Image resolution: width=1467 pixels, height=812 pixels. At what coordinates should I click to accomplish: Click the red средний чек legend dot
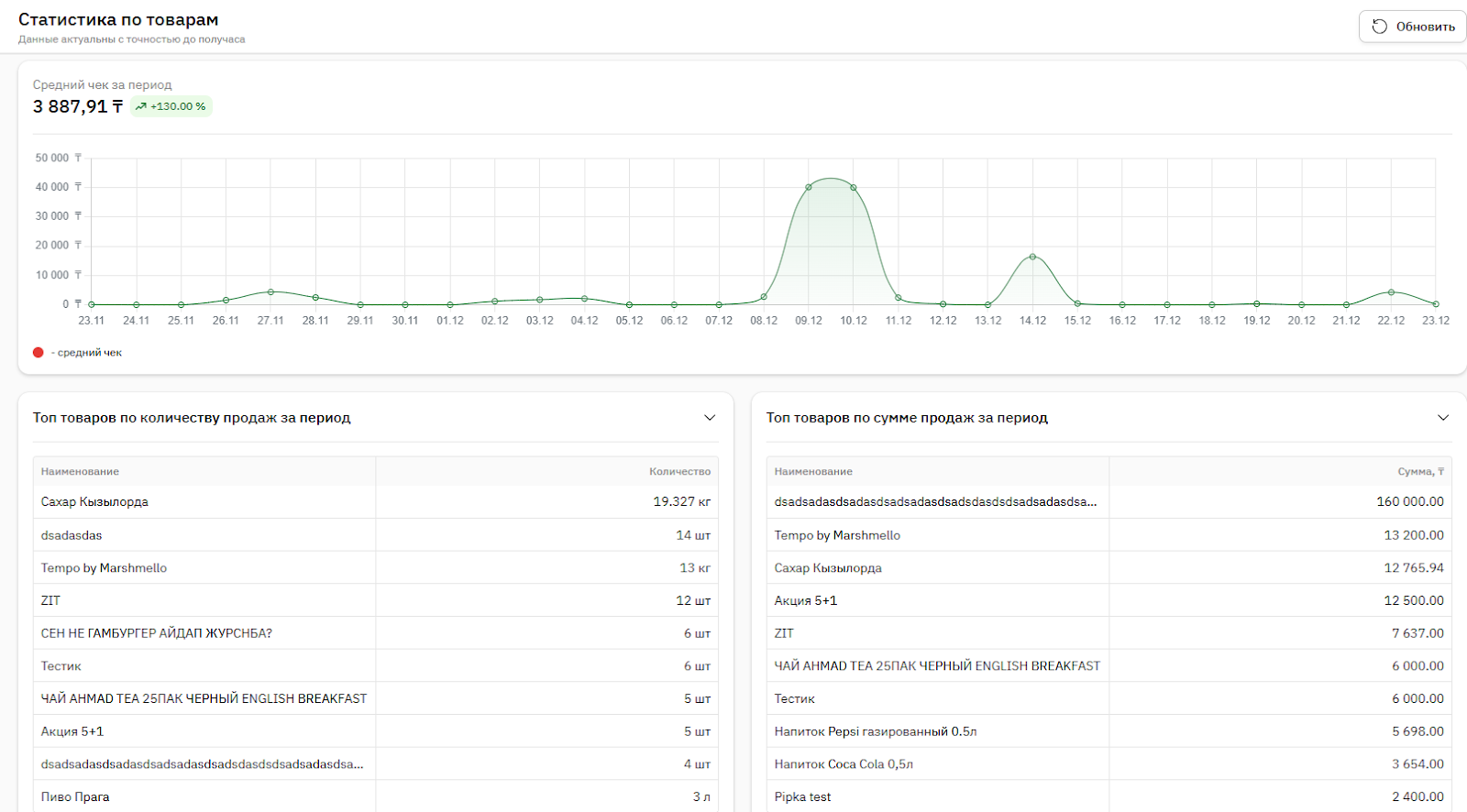point(39,353)
